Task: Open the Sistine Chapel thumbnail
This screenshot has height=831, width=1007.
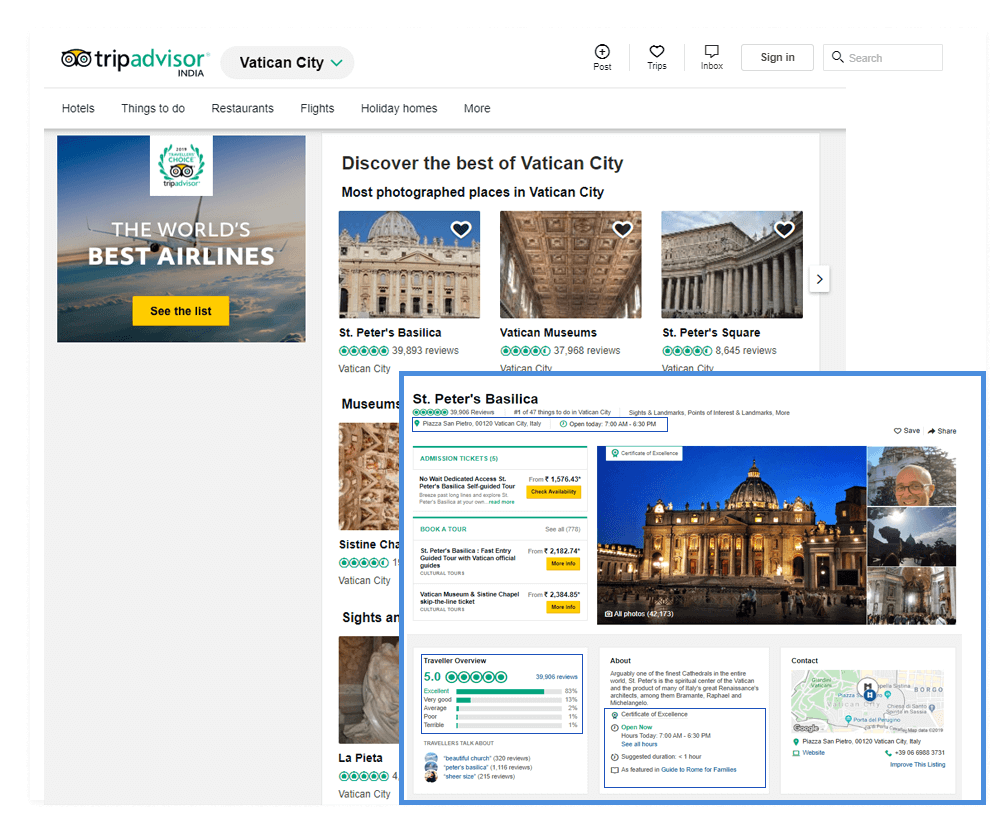Action: [369, 476]
